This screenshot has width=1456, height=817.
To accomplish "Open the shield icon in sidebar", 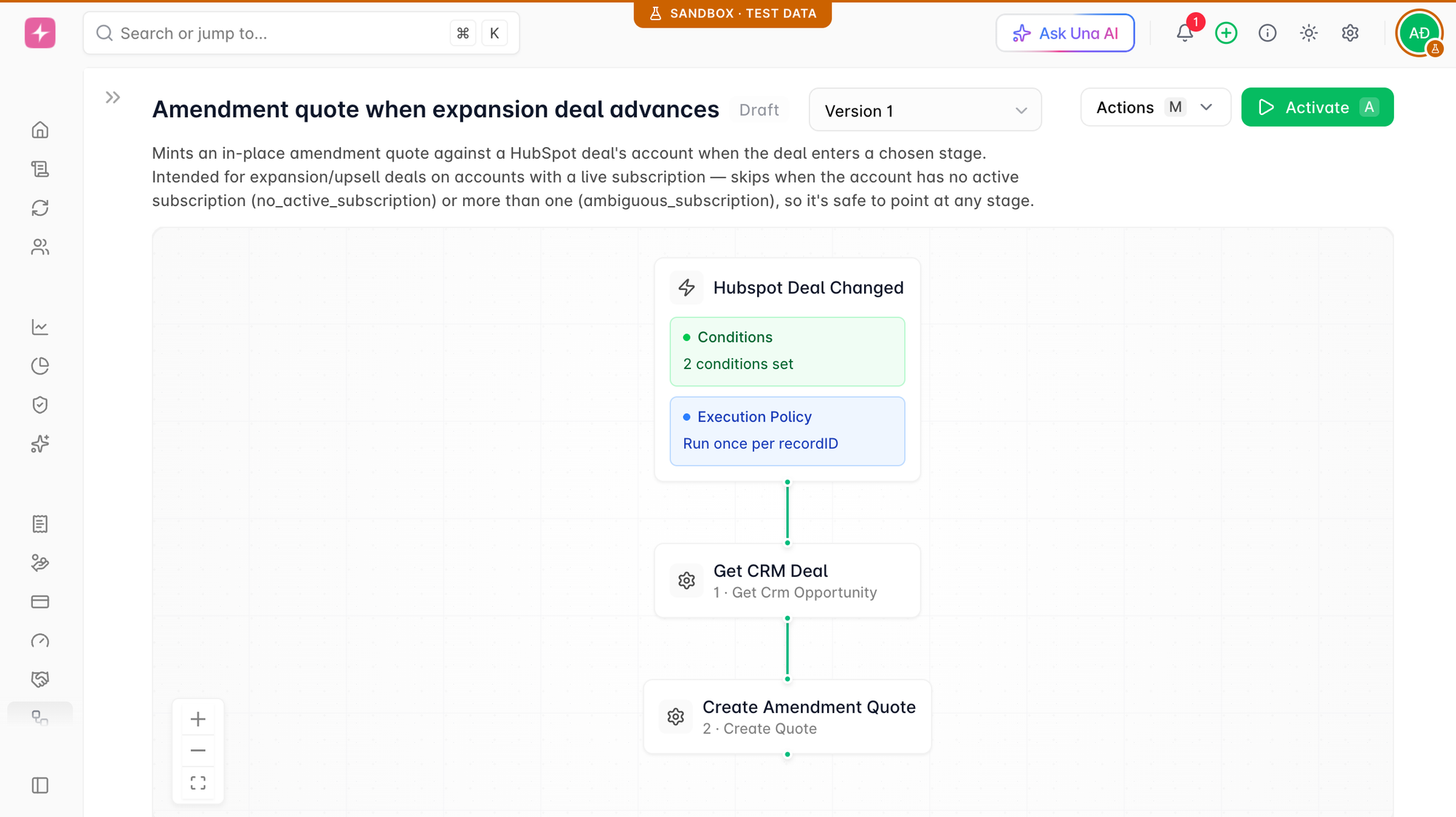I will coord(40,405).
